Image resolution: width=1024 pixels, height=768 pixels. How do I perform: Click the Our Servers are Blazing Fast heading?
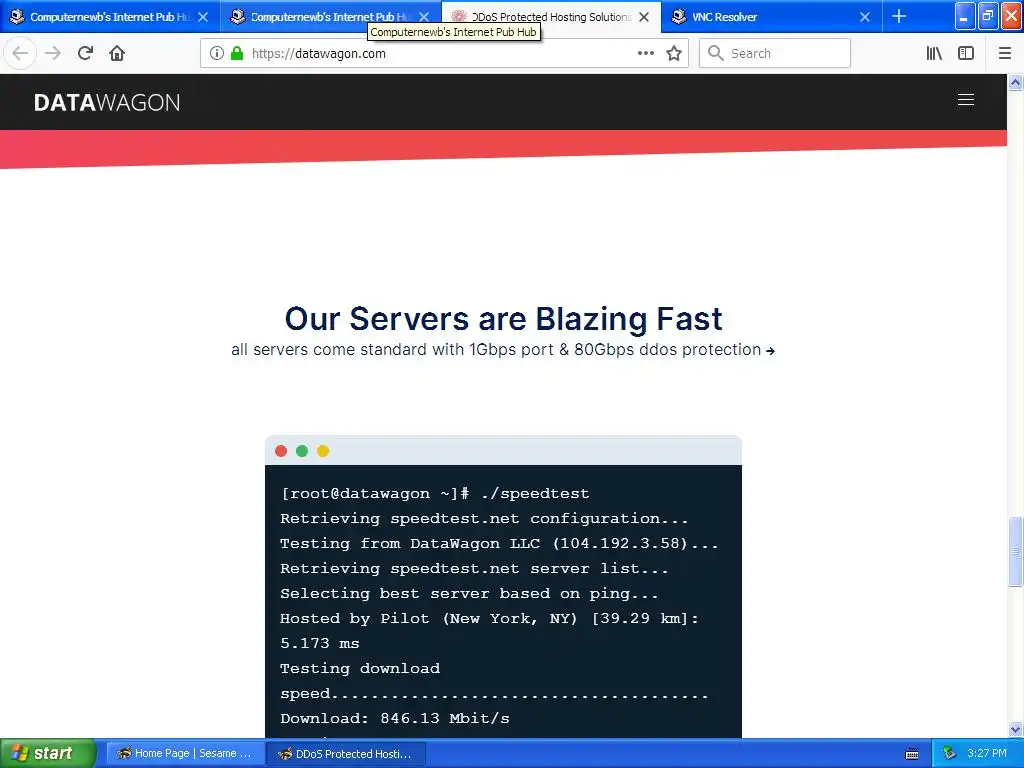(x=503, y=319)
